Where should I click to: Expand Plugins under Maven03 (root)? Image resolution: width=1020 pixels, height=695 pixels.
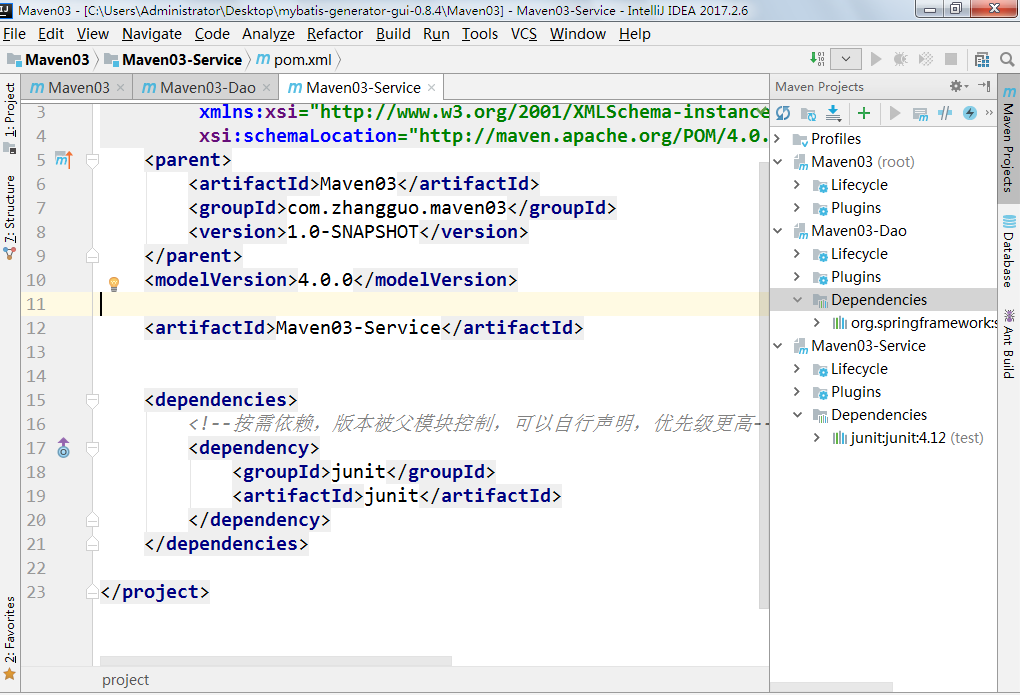798,208
